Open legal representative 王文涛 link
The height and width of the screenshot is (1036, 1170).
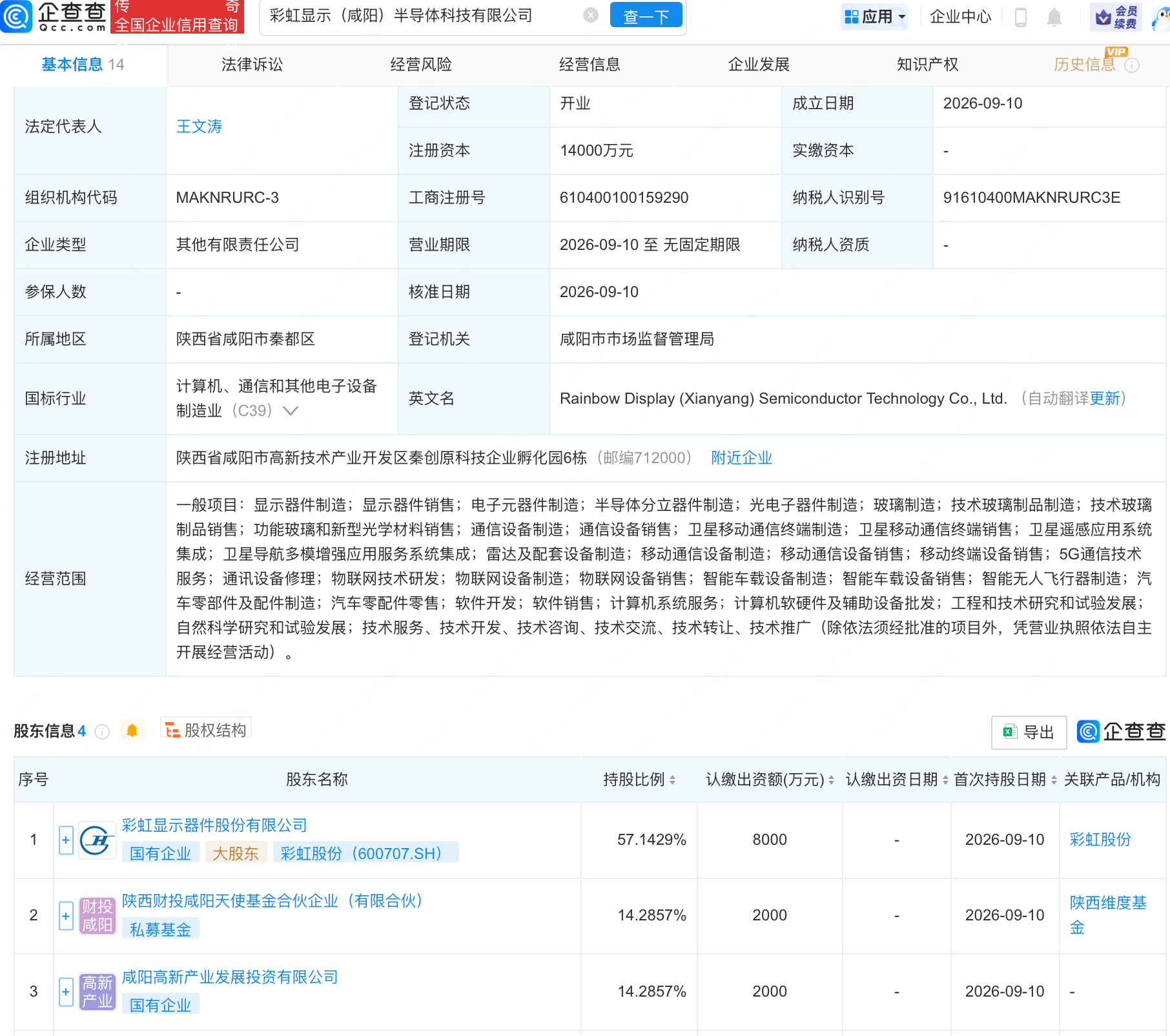point(200,127)
